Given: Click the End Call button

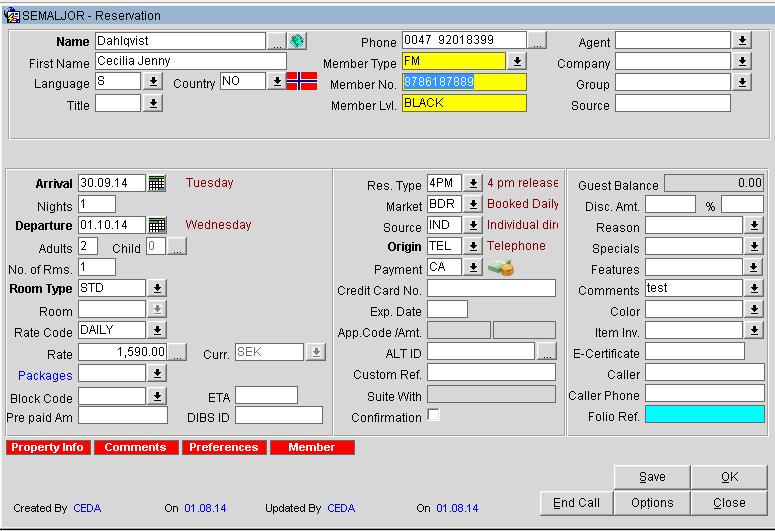Looking at the screenshot, I should 576,503.
